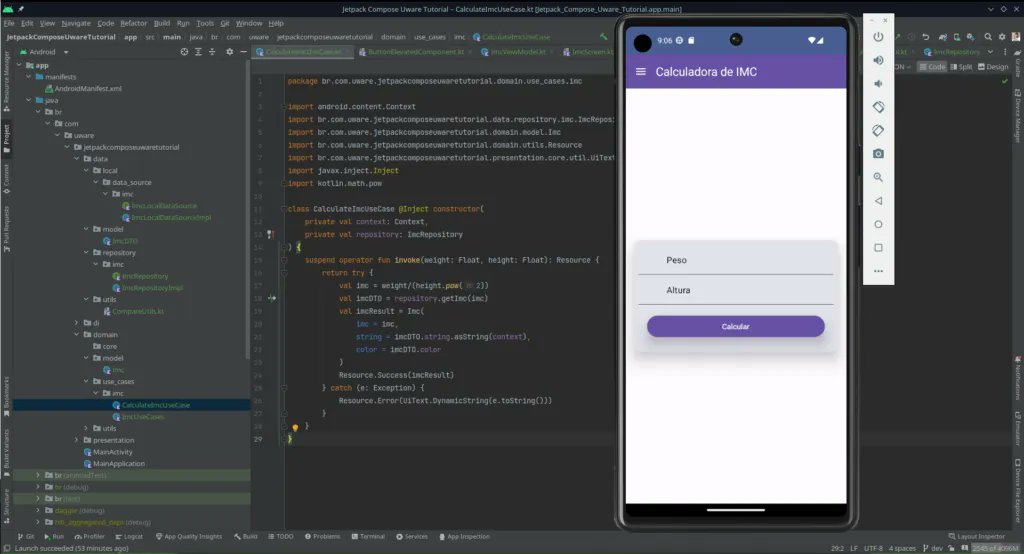Switch editor to Split view
Screen dimensions: 1024x554
[961, 67]
